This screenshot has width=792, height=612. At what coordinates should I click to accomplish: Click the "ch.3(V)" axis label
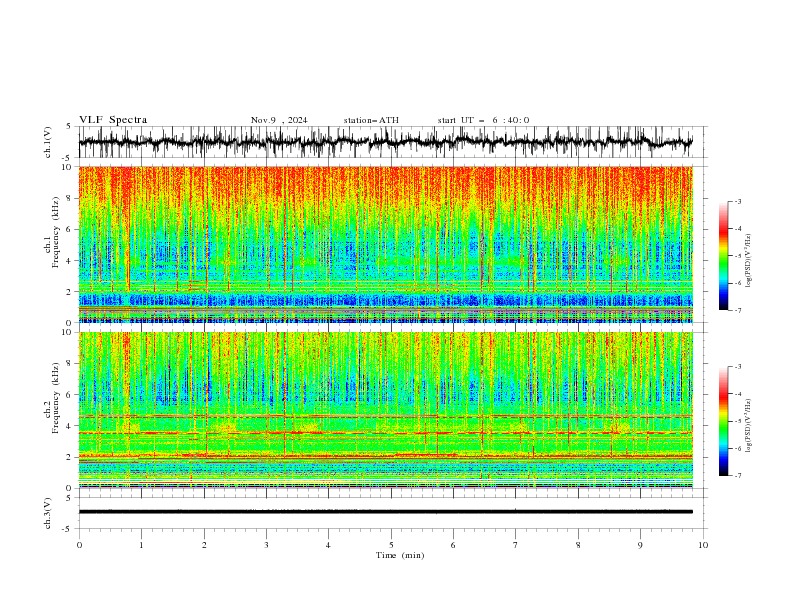click(x=48, y=513)
